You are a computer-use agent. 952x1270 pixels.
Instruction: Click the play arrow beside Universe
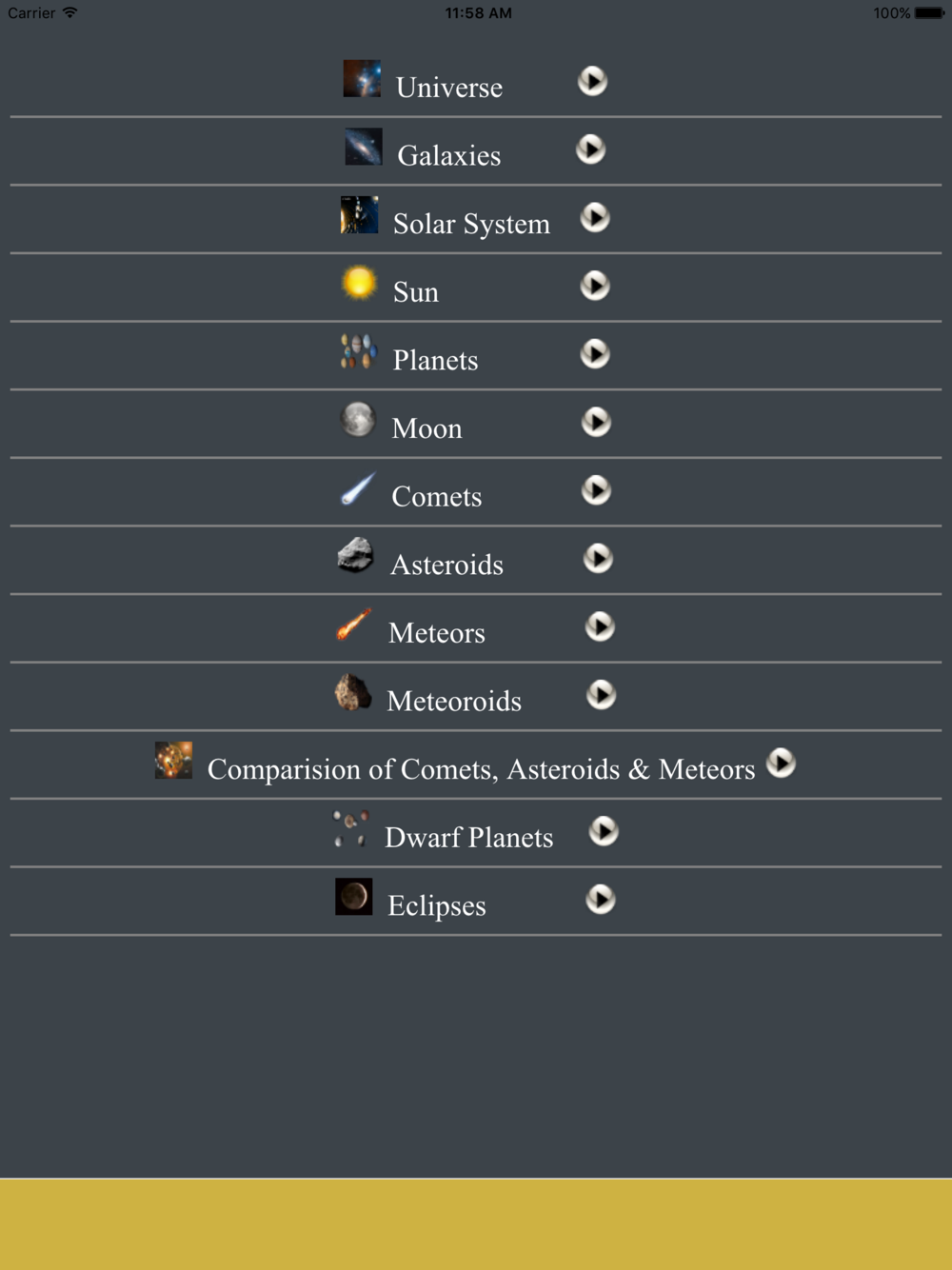(x=592, y=81)
